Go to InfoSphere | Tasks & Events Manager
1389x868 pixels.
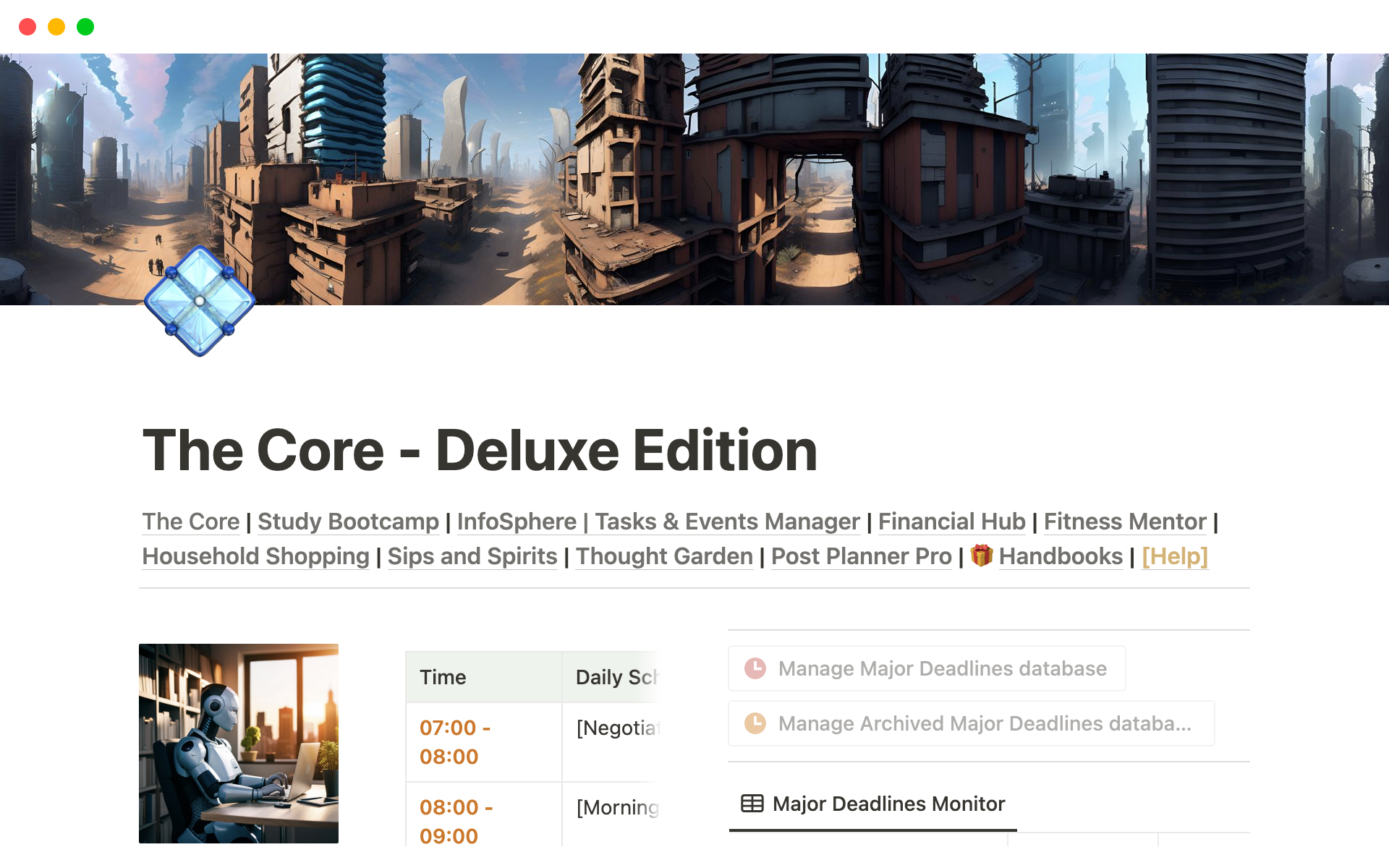click(658, 522)
